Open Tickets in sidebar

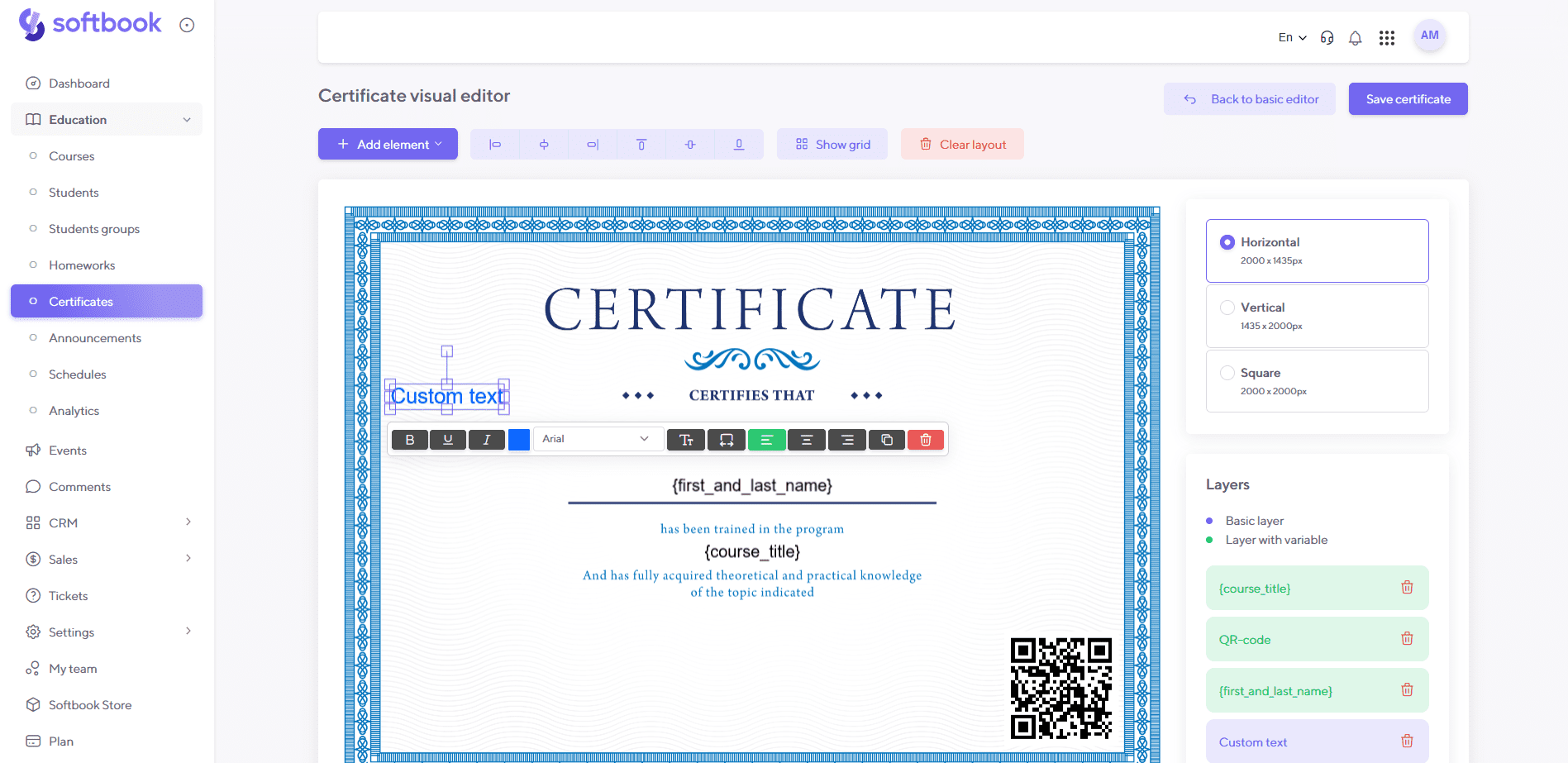tap(107, 596)
